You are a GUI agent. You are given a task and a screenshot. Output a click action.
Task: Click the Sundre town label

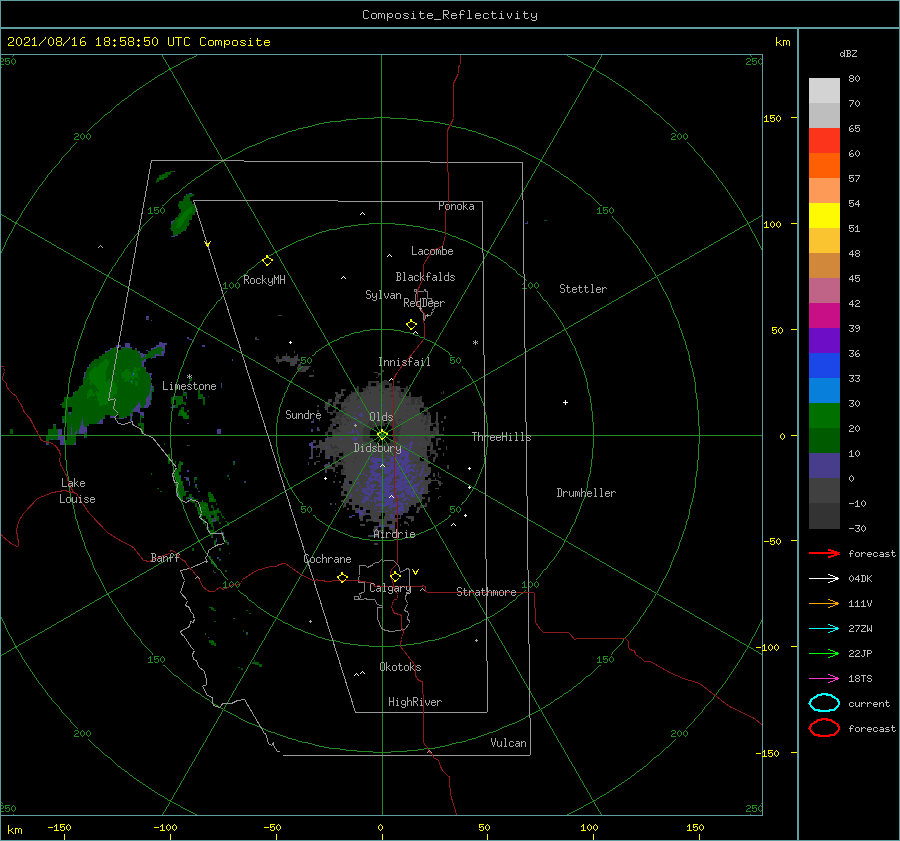tap(303, 414)
